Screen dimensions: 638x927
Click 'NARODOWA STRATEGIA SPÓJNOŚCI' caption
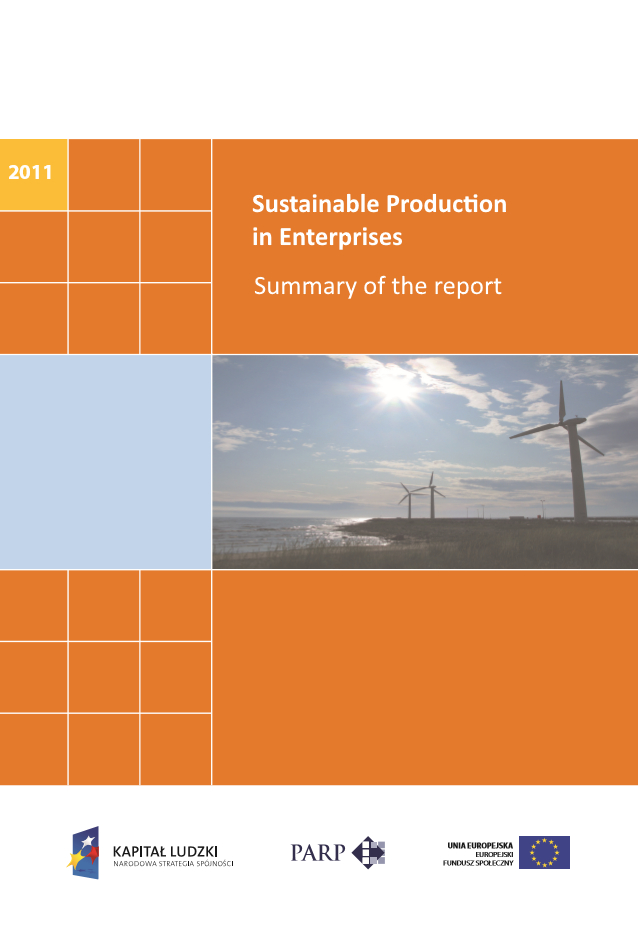(x=173, y=862)
